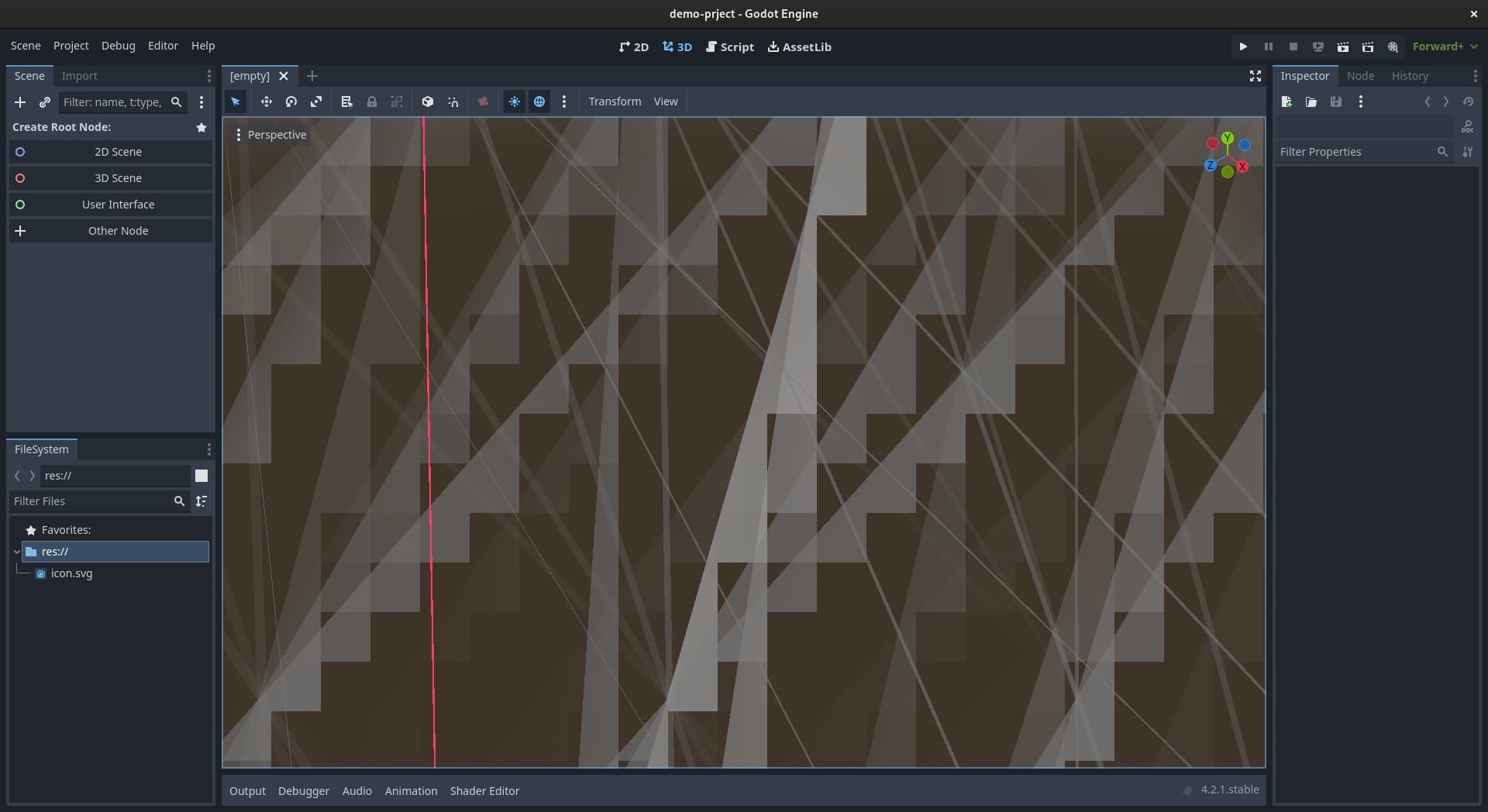The image size is (1488, 812).
Task: Select the Move mode tool
Action: pos(266,101)
